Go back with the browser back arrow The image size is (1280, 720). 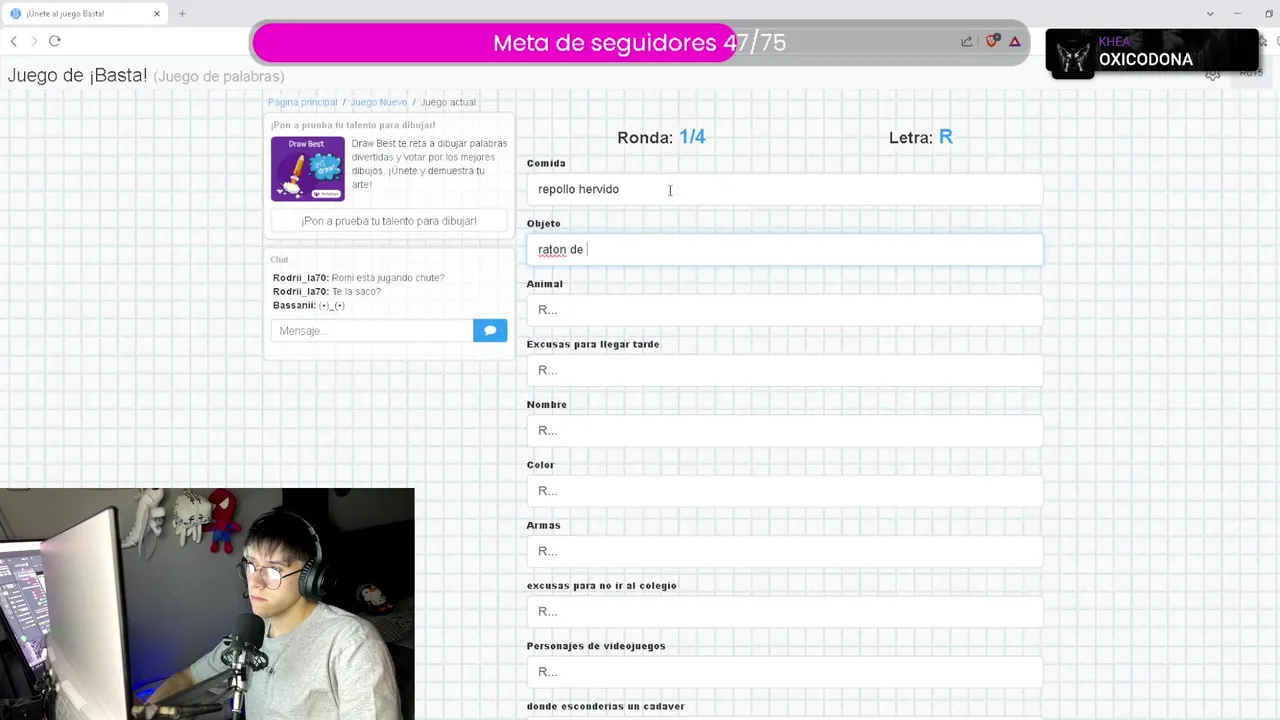13,41
